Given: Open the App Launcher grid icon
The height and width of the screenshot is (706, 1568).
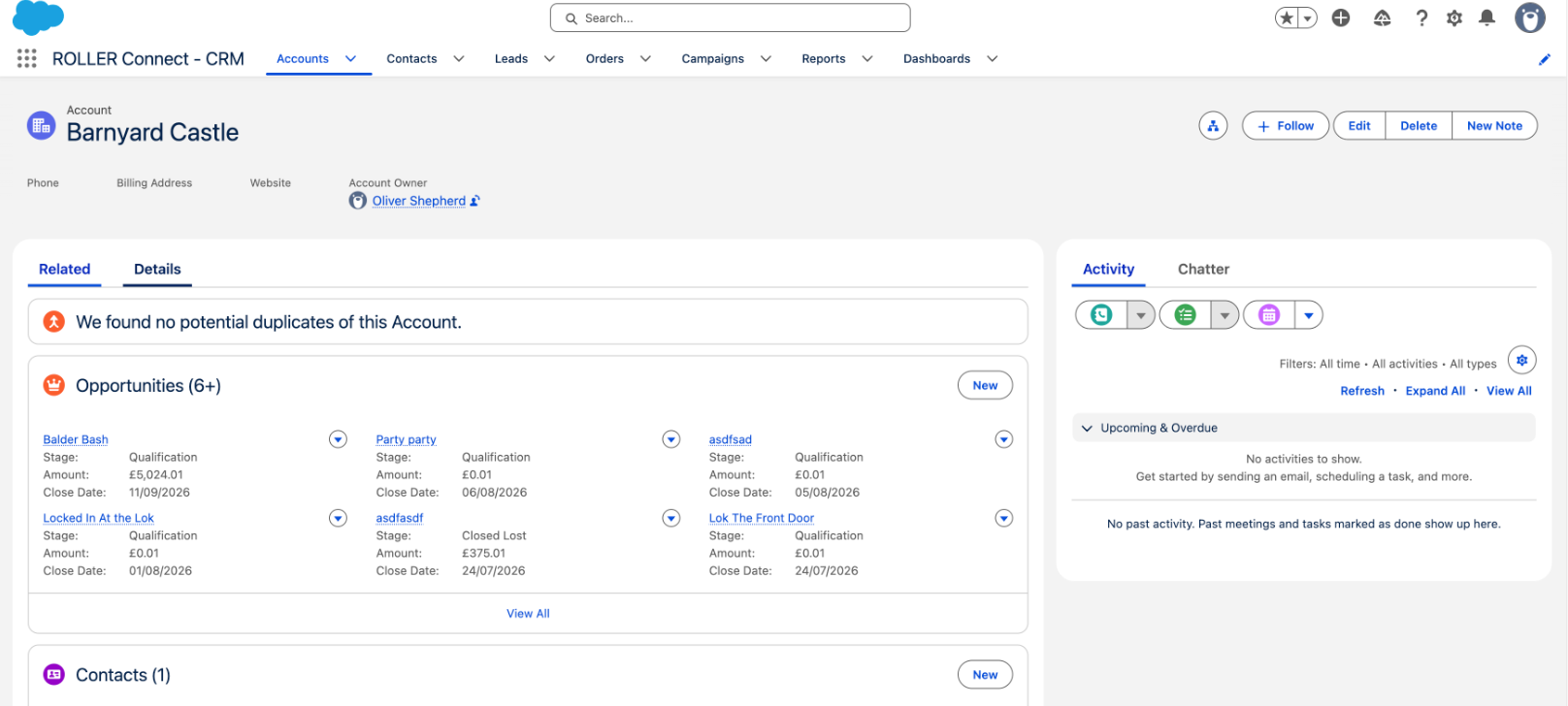Looking at the screenshot, I should coord(27,59).
